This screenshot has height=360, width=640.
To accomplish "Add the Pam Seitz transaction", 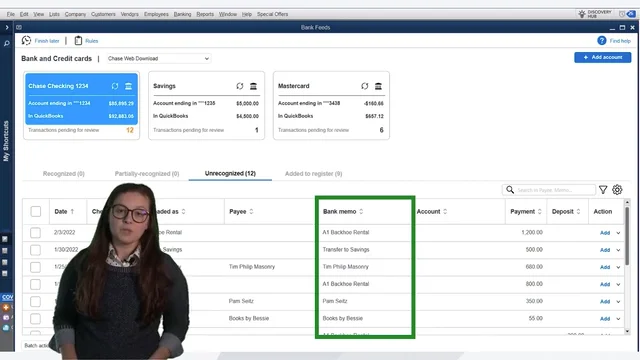I will click(x=605, y=301).
